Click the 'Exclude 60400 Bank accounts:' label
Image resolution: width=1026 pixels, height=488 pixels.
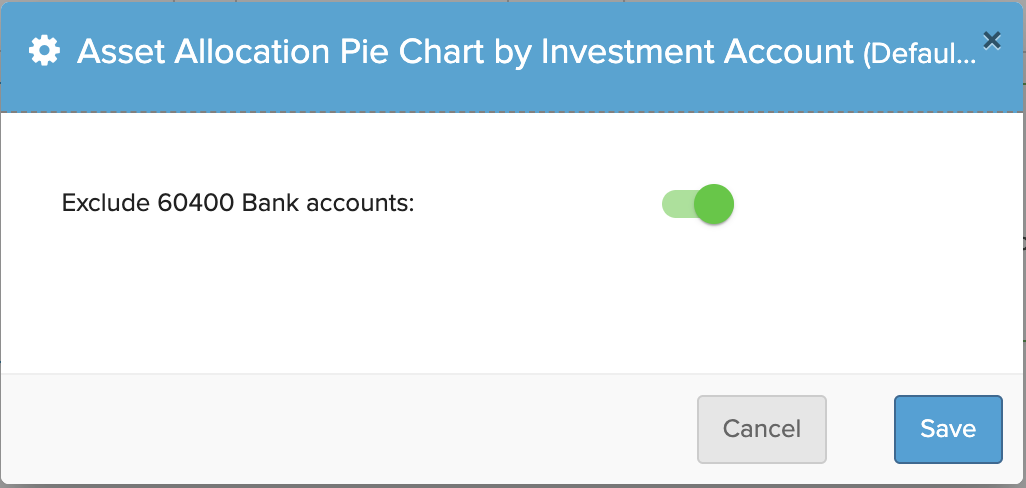(238, 203)
